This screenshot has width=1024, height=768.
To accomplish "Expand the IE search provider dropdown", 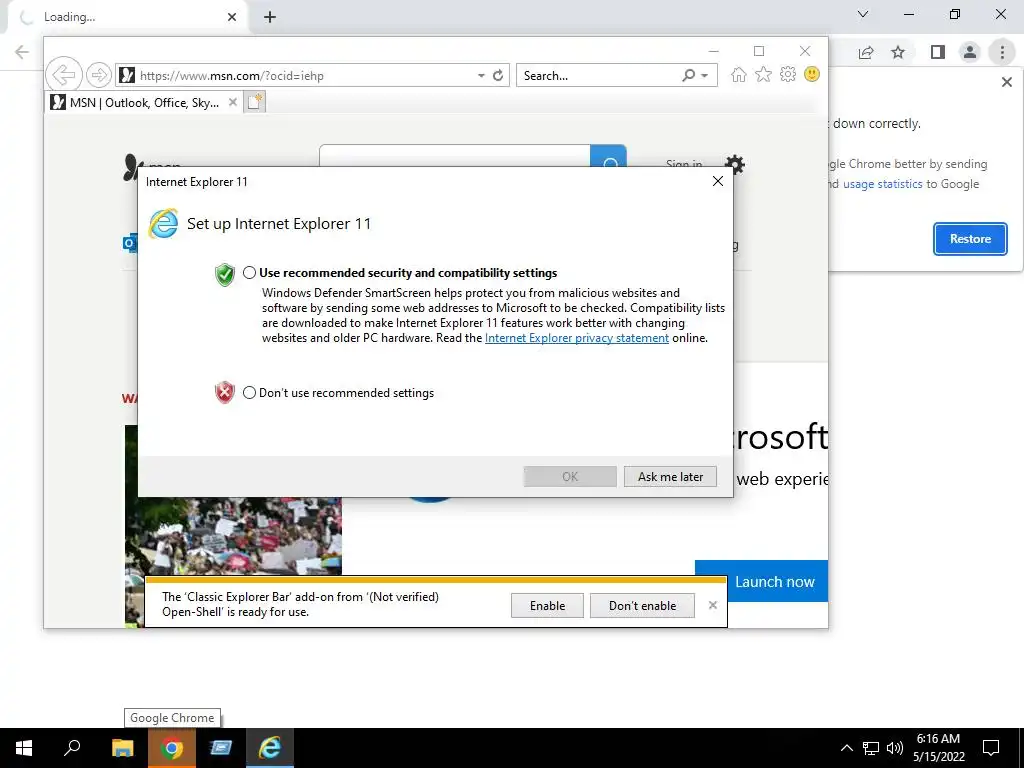I will click(x=705, y=76).
